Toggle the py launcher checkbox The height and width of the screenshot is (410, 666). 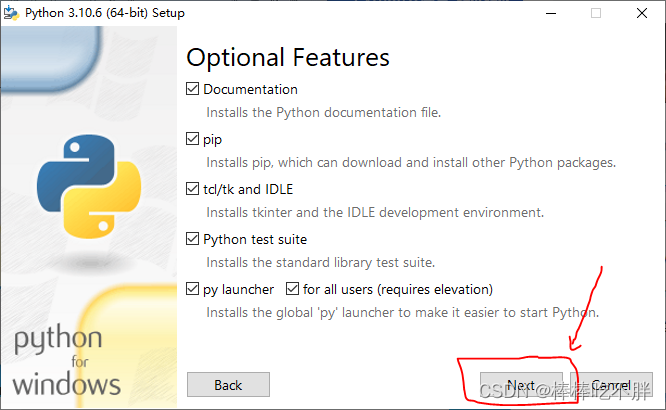[x=192, y=289]
